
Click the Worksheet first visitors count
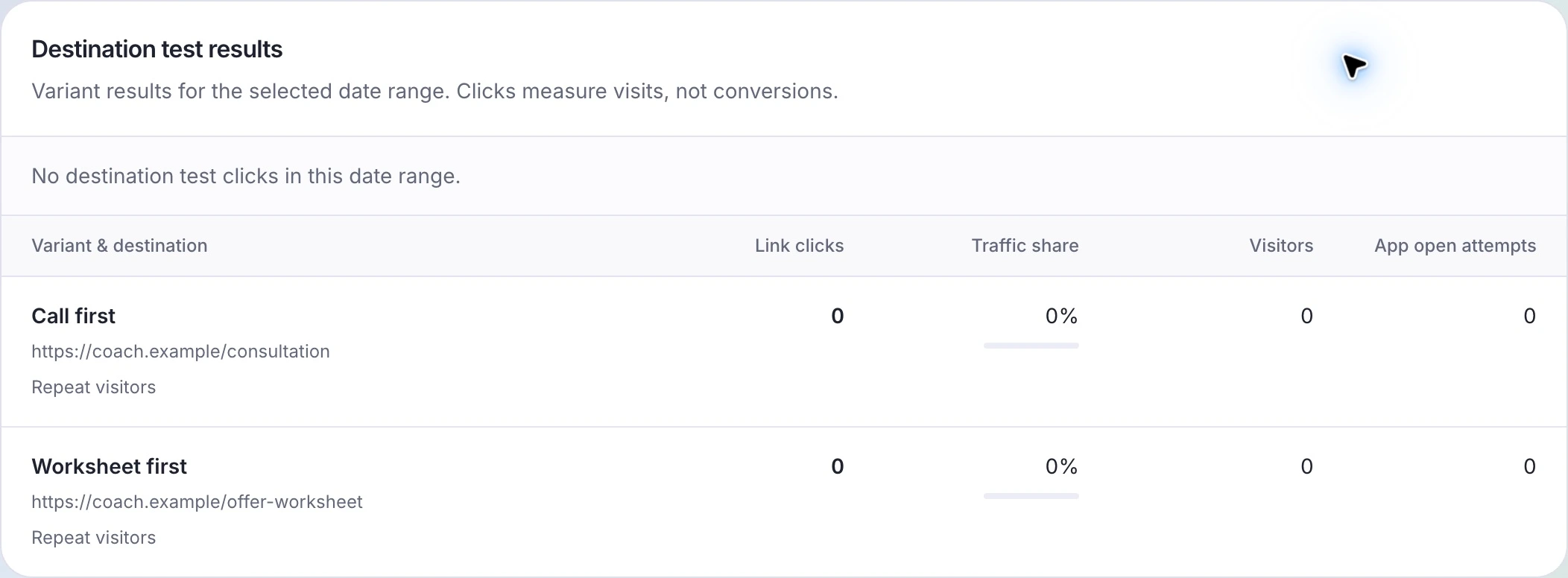click(x=1306, y=466)
